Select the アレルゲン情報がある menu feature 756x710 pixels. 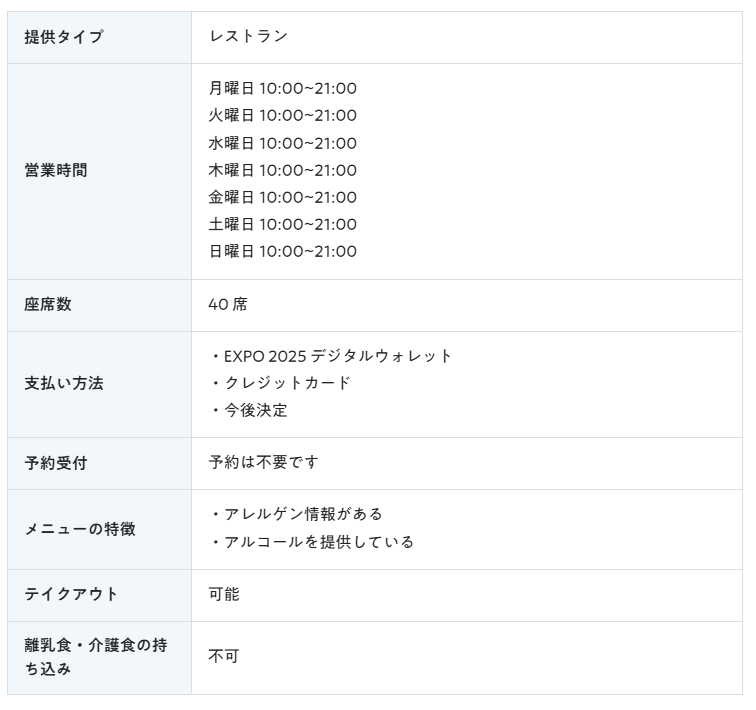302,514
